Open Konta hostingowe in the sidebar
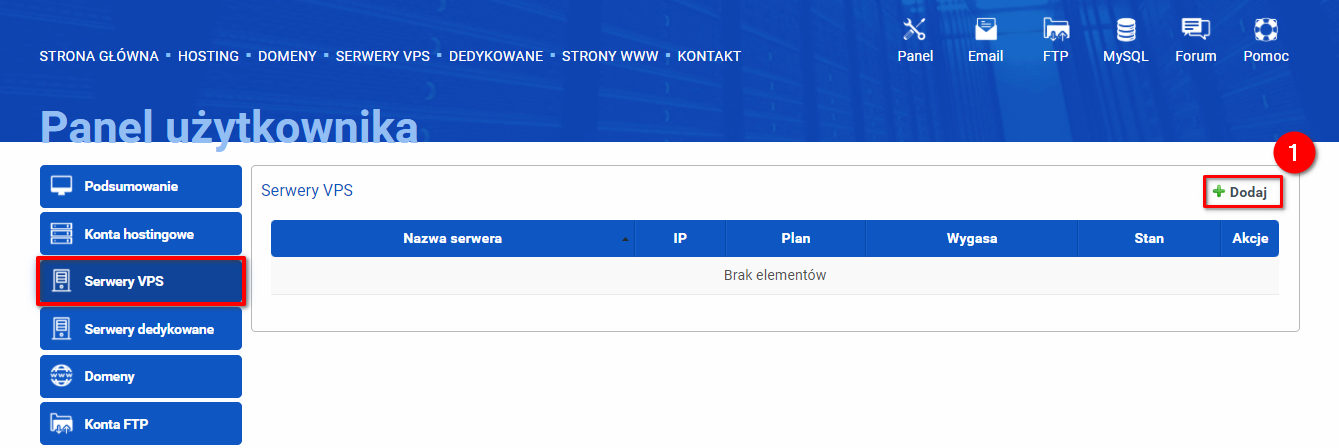Screen dimensions: 1339x448 pyautogui.click(x=141, y=234)
